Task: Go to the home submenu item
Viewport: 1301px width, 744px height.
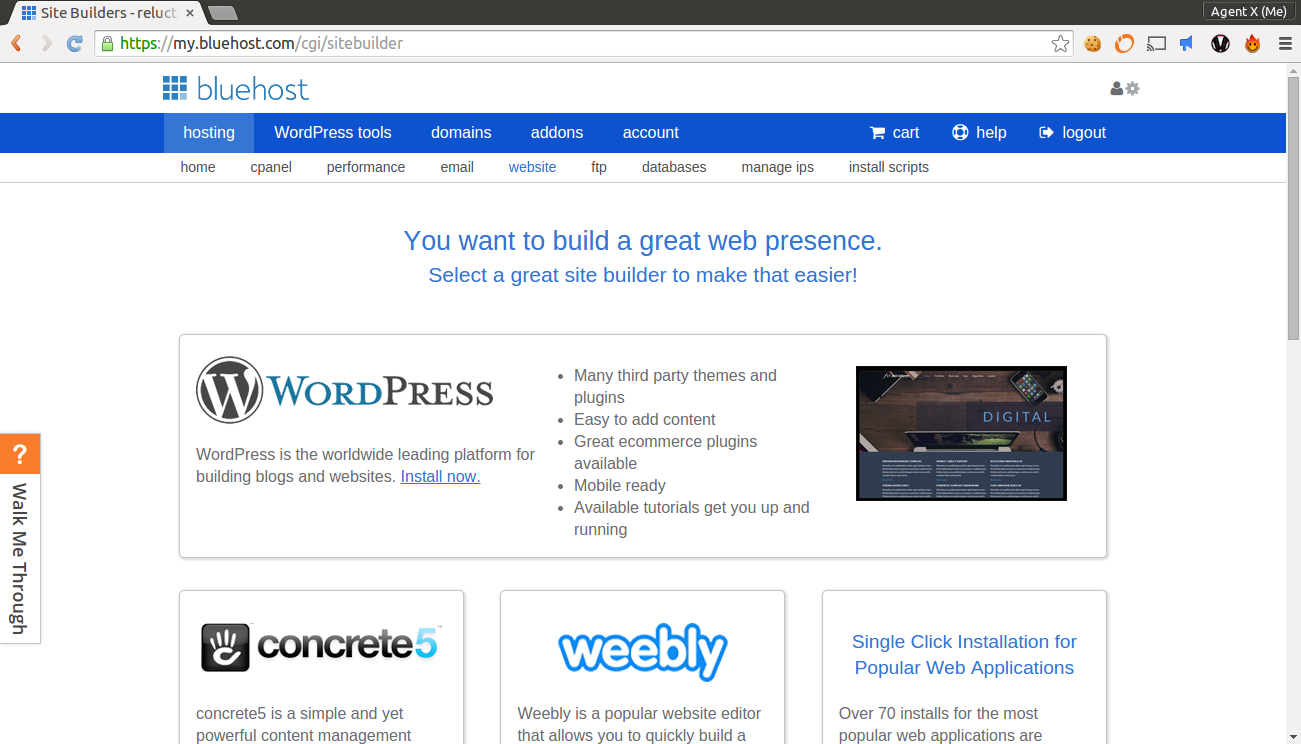Action: click(198, 167)
